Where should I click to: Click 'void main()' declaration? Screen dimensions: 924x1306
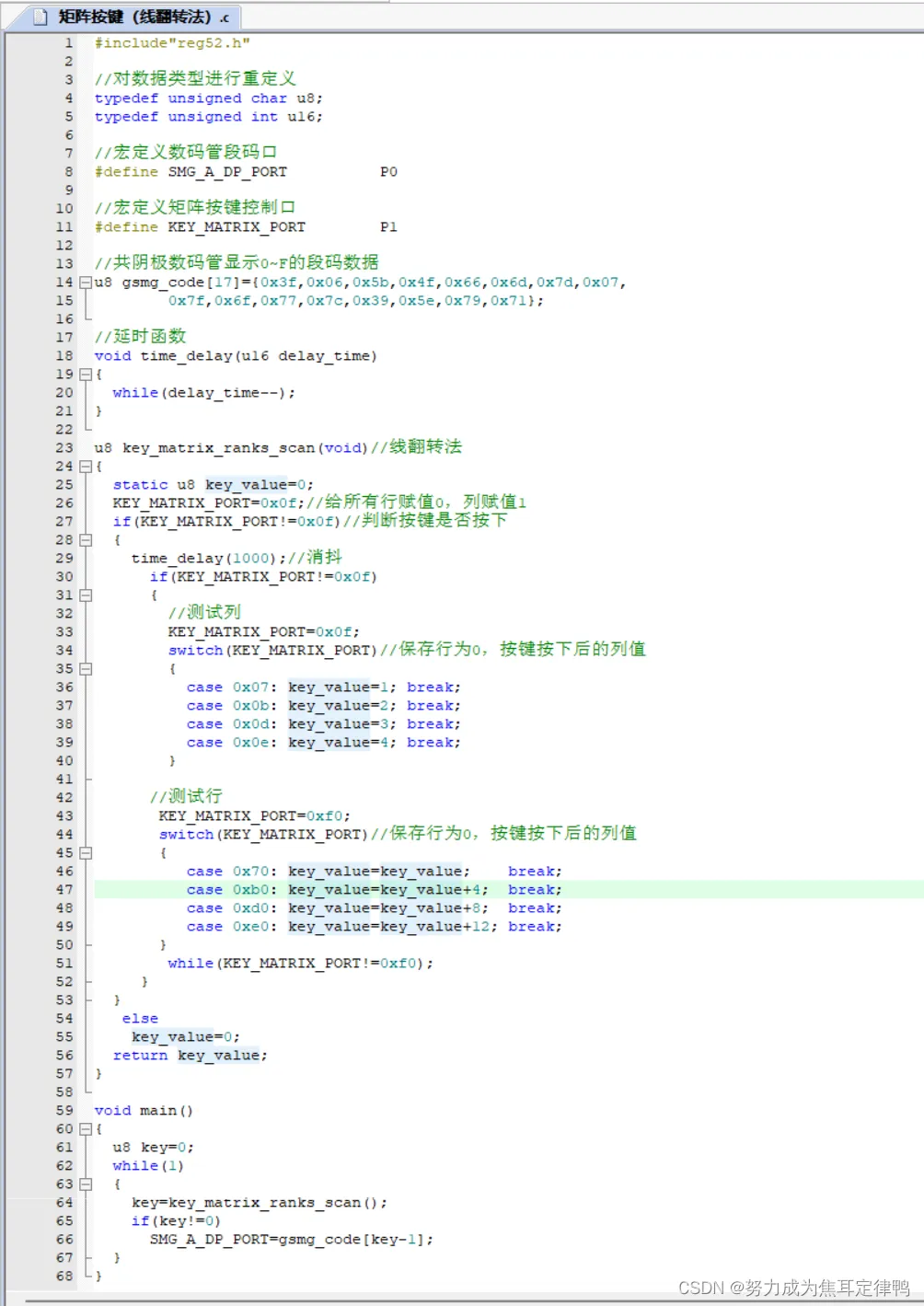tap(144, 1111)
